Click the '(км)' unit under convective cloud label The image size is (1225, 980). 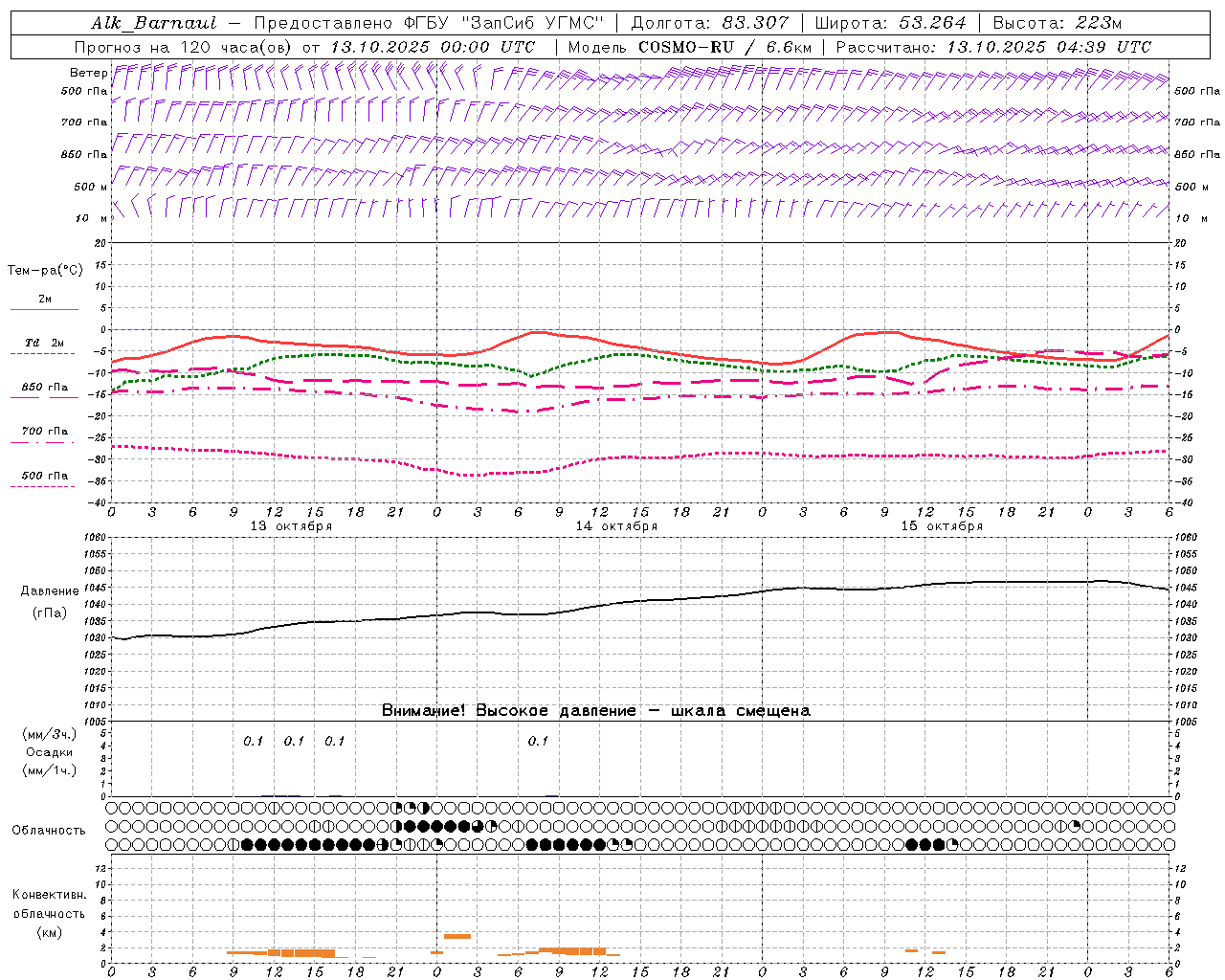click(x=49, y=932)
